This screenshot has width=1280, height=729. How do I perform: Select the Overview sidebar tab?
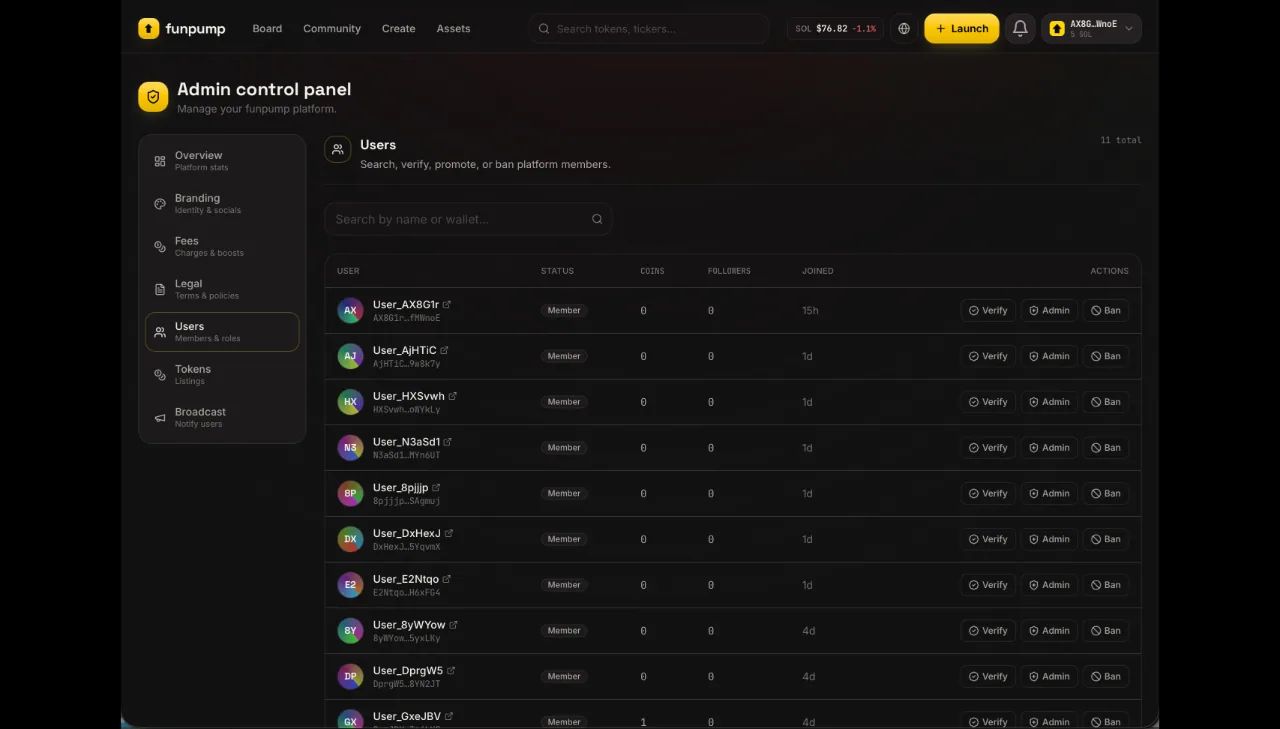pyautogui.click(x=222, y=161)
